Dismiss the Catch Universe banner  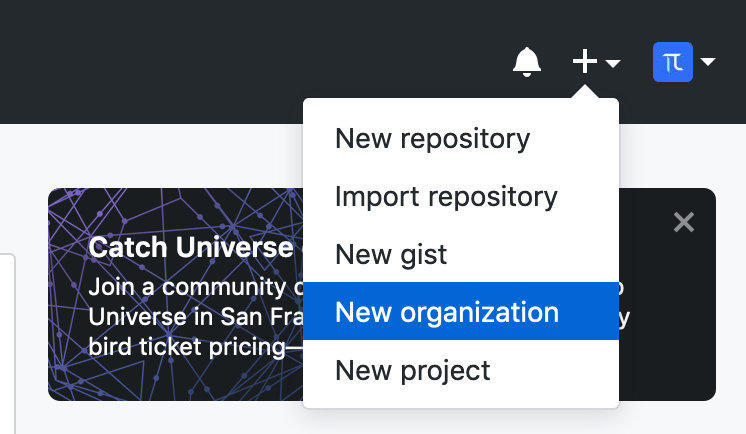(x=684, y=222)
